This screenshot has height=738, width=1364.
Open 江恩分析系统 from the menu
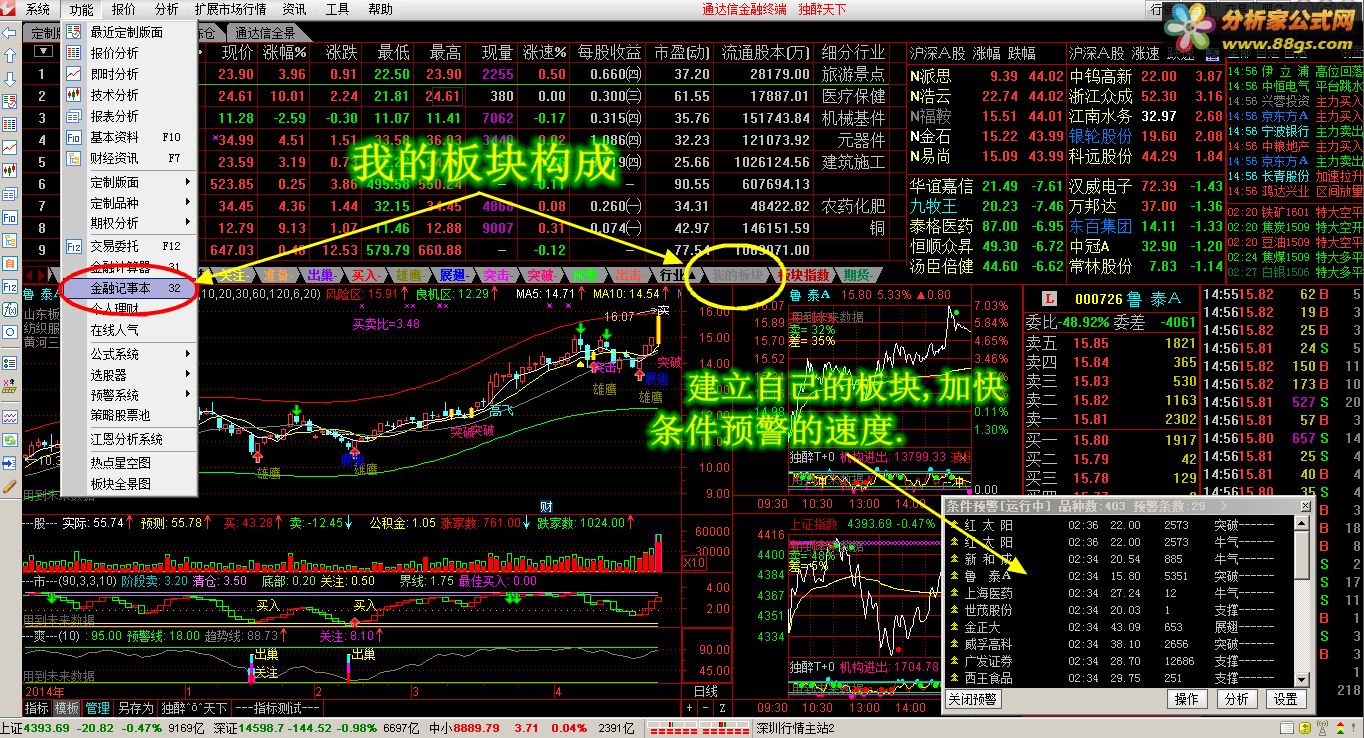pyautogui.click(x=129, y=439)
